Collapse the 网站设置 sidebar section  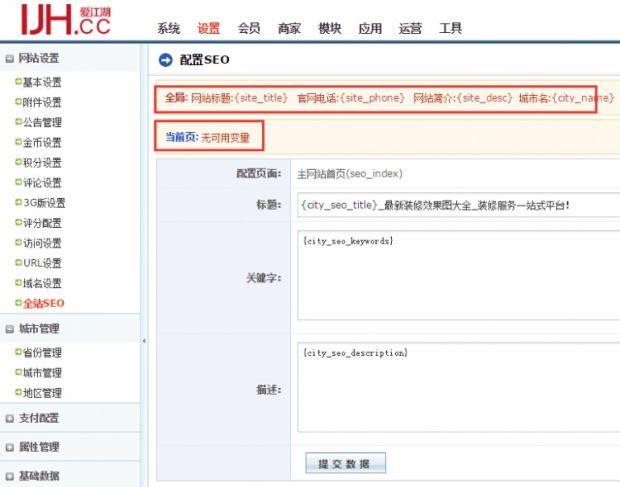(x=9, y=59)
